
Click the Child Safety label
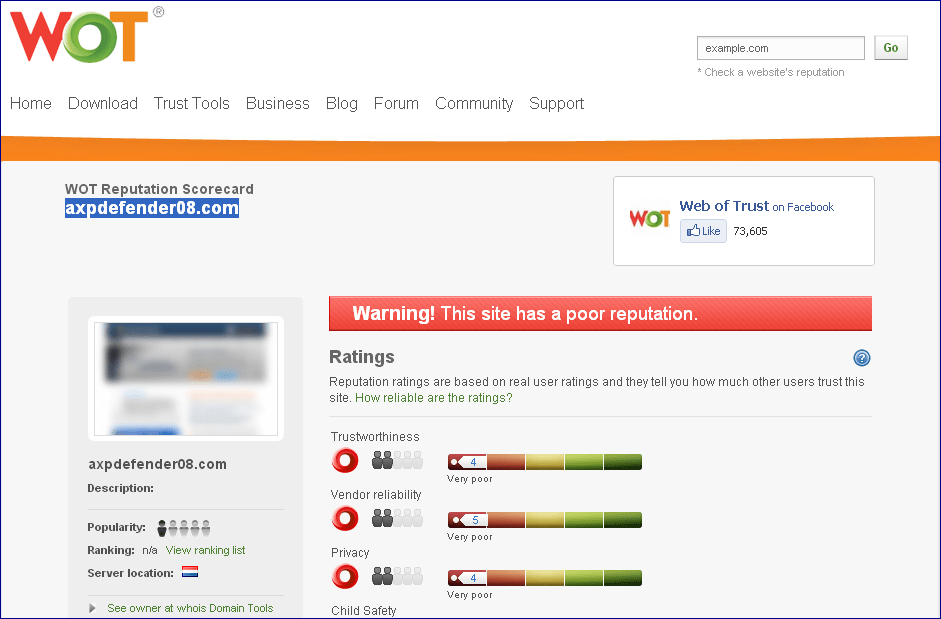[364, 611]
